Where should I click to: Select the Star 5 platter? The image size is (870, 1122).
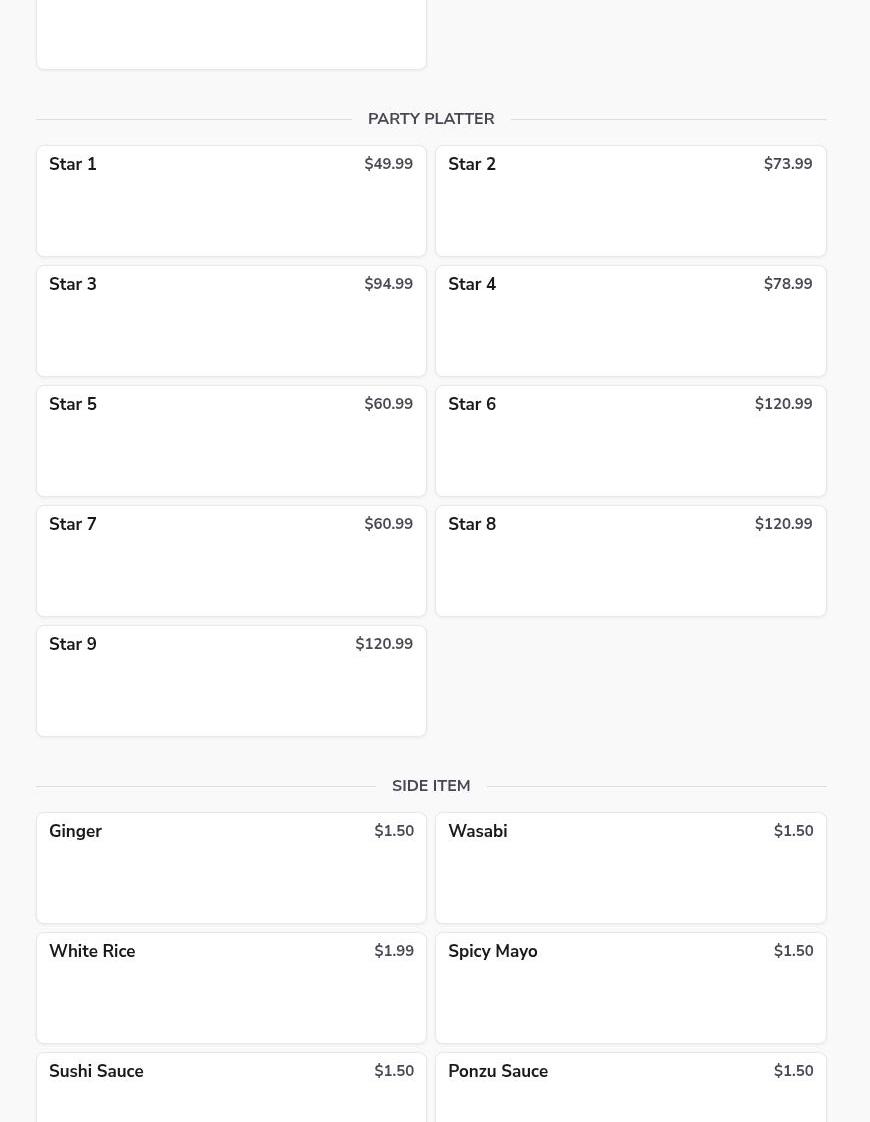(x=231, y=442)
